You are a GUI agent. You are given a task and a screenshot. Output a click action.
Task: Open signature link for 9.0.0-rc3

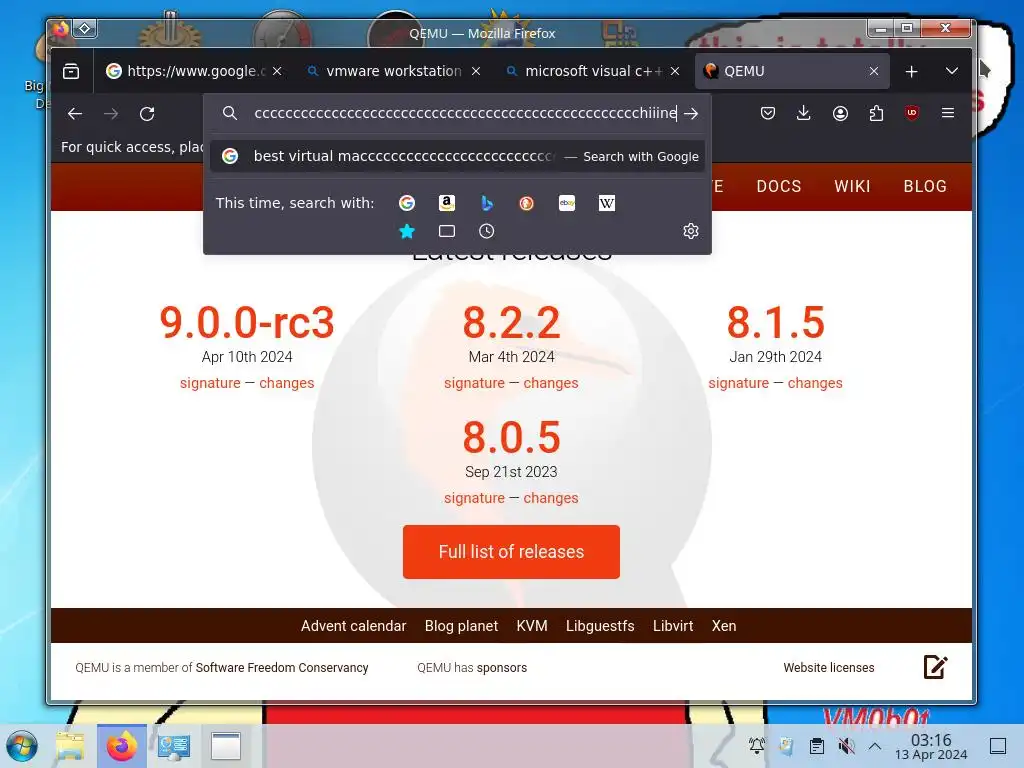click(x=210, y=383)
